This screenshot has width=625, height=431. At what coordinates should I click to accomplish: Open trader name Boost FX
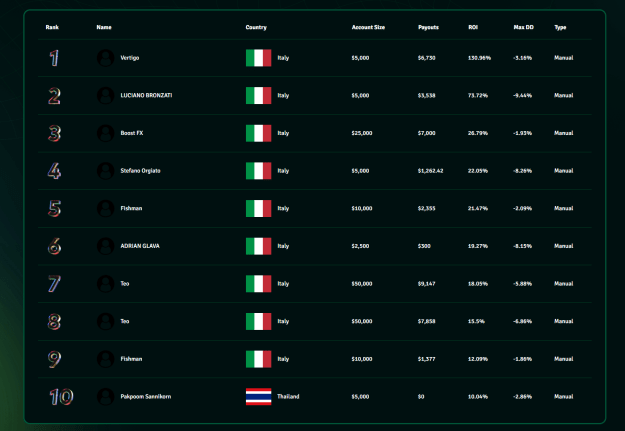[x=132, y=133]
